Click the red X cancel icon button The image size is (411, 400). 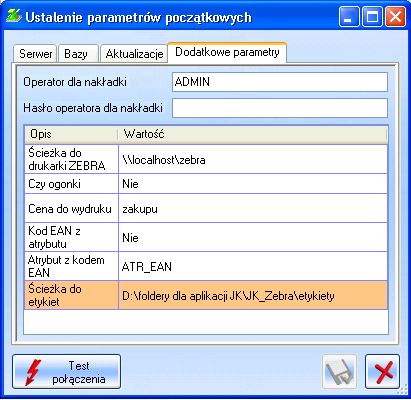coord(382,371)
